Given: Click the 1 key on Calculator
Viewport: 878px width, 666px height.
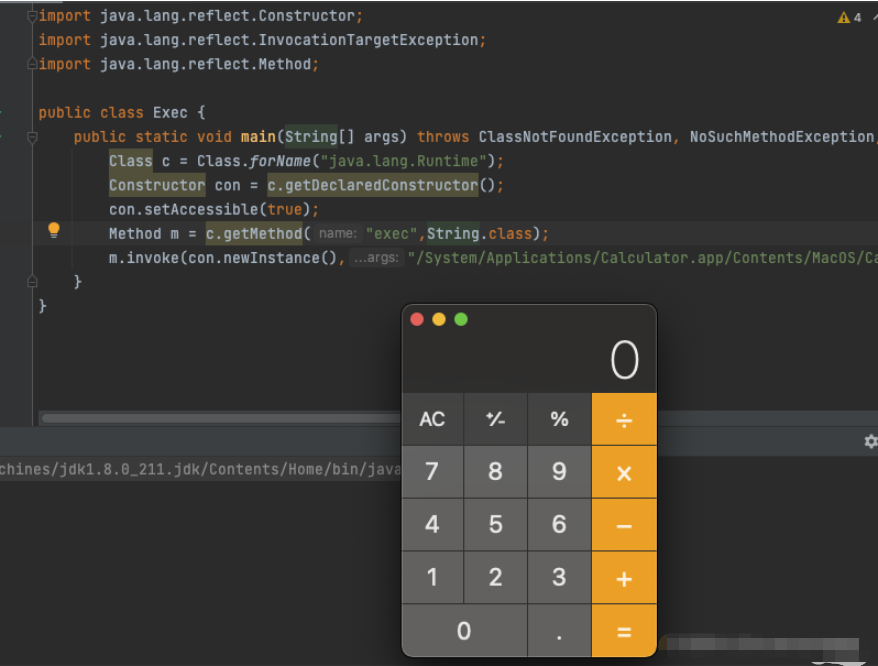Looking at the screenshot, I should click(x=432, y=577).
